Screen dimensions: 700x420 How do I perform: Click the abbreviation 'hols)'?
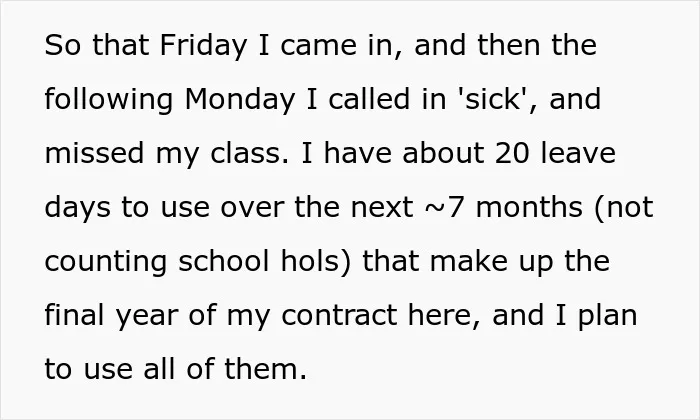click(317, 262)
